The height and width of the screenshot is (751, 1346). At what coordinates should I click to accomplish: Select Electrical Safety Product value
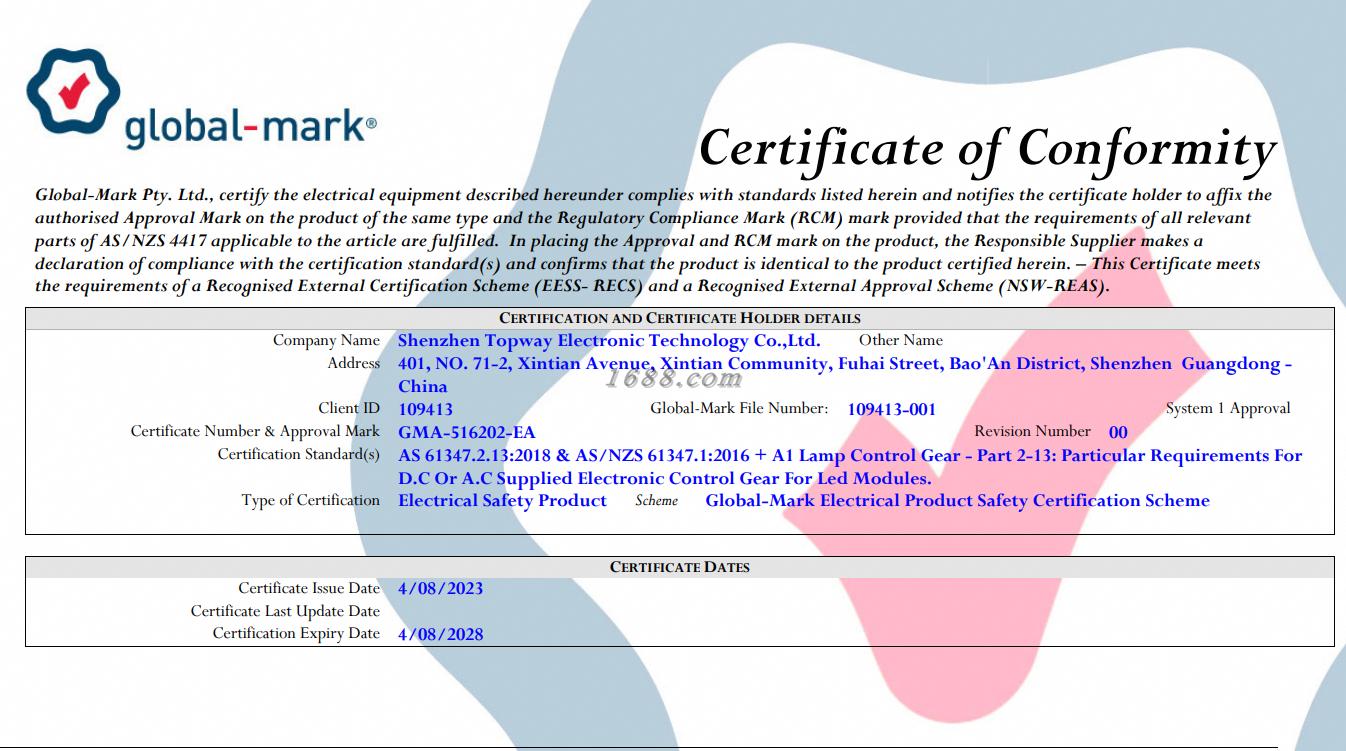coord(502,500)
